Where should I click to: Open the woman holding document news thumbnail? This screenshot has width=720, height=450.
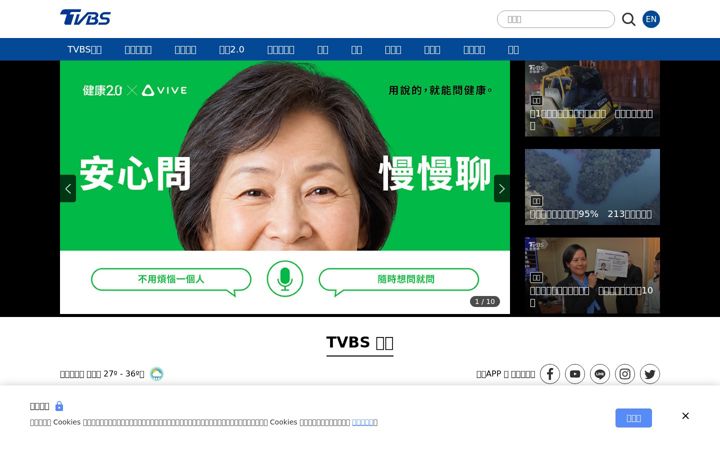pyautogui.click(x=592, y=276)
